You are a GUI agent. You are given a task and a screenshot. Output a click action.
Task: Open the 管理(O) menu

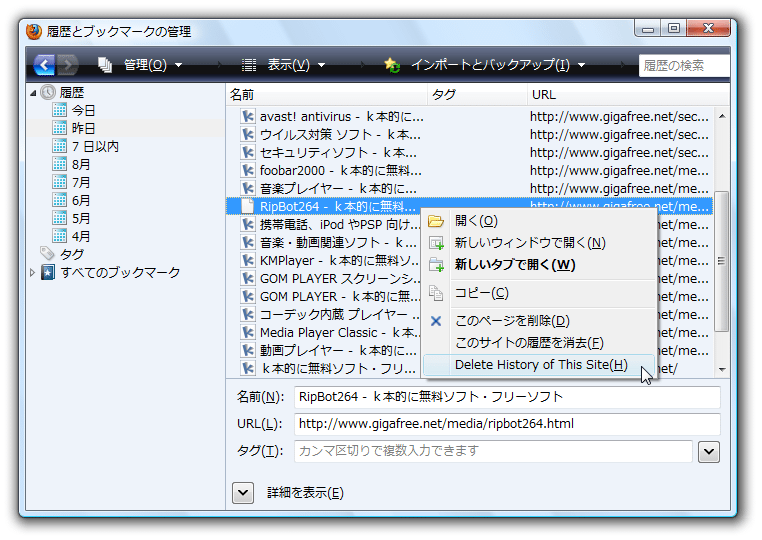coord(140,65)
